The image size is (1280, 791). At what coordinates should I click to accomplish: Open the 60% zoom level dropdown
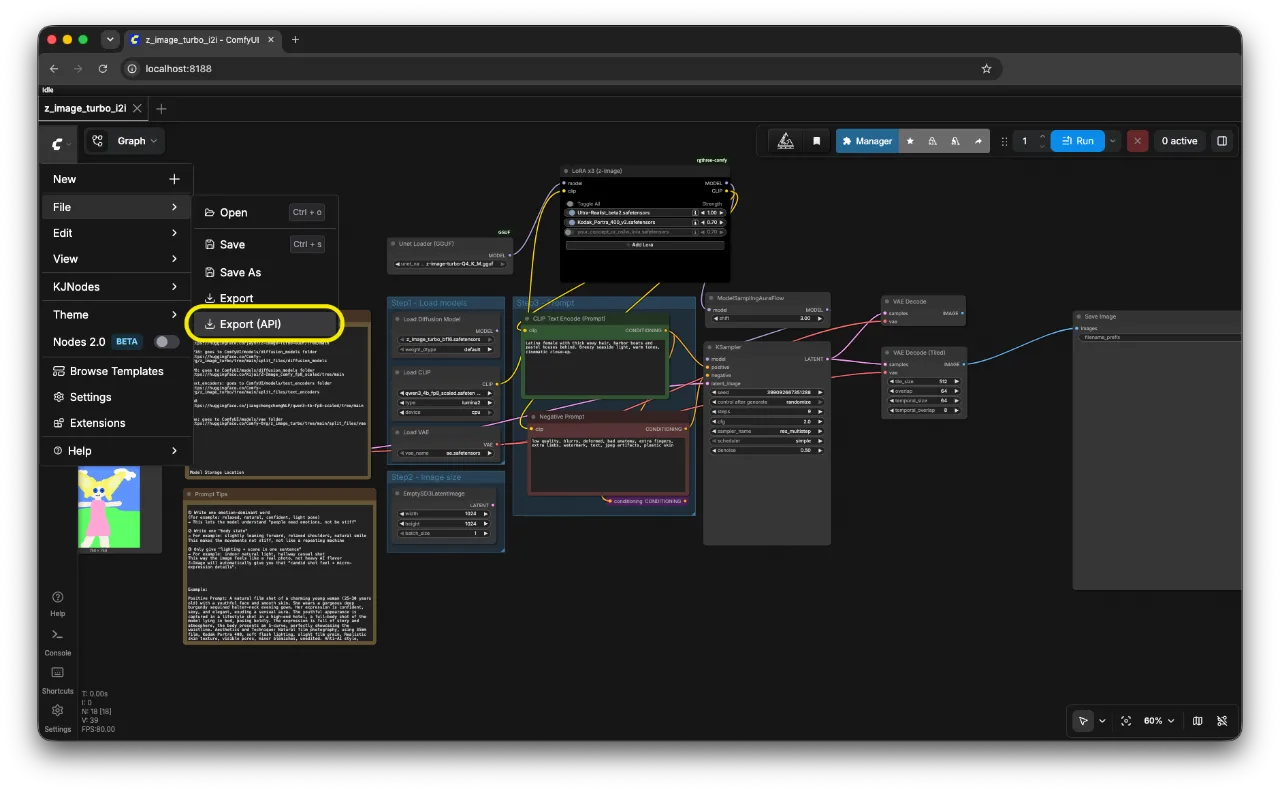[x=1160, y=721]
